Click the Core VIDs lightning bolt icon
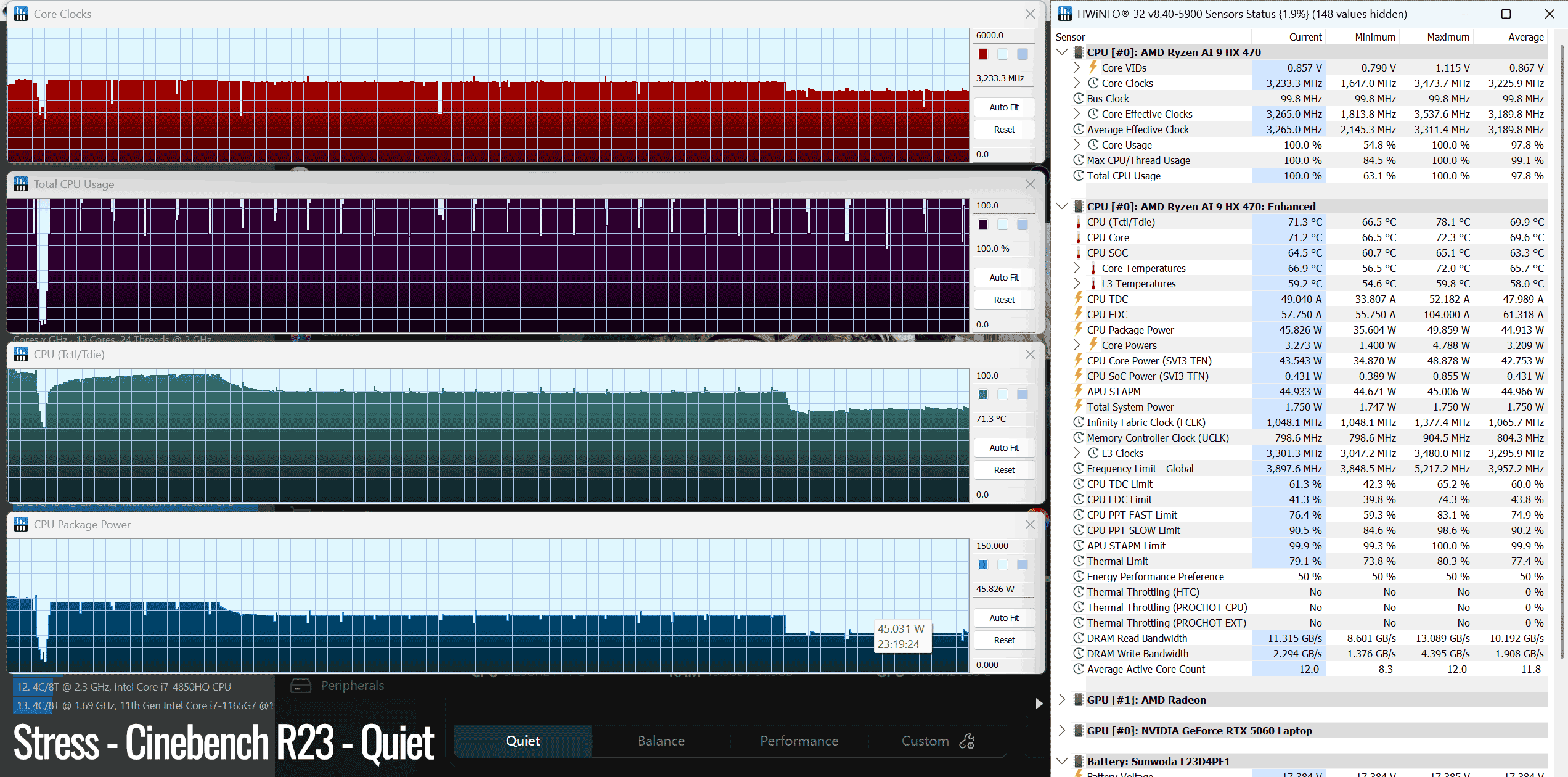The height and width of the screenshot is (777, 1568). [x=1093, y=67]
